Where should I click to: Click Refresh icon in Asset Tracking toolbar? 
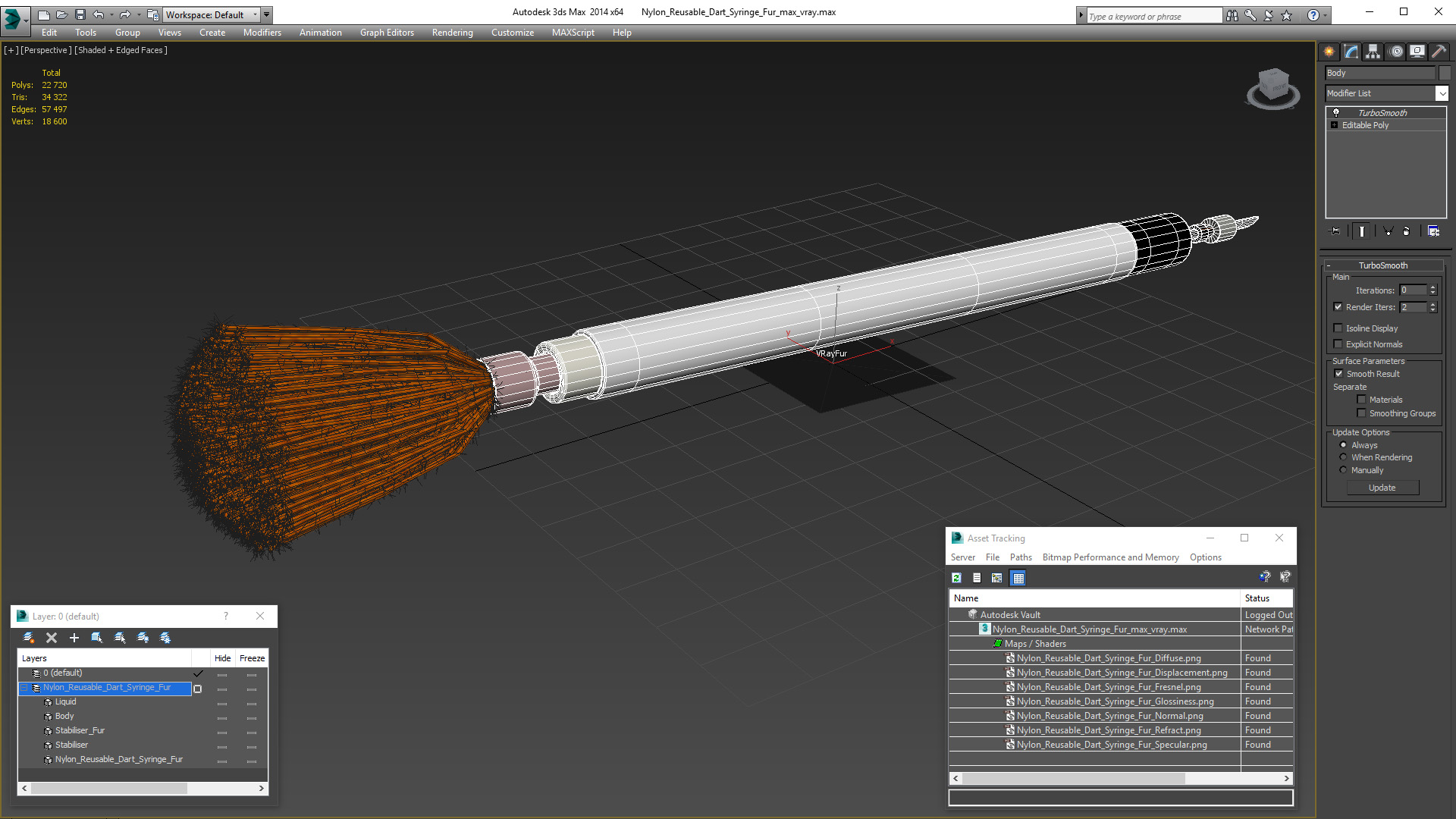957,578
